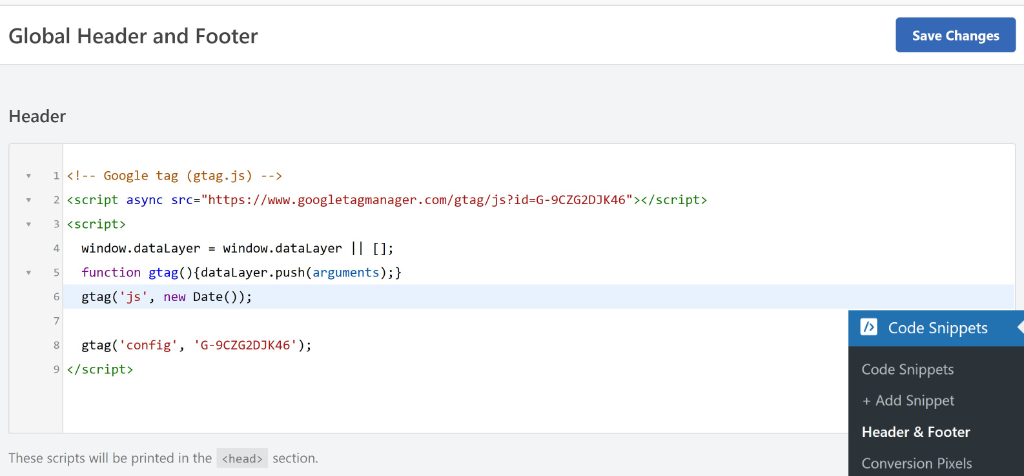Click line number 4 in the gutter

57,248
